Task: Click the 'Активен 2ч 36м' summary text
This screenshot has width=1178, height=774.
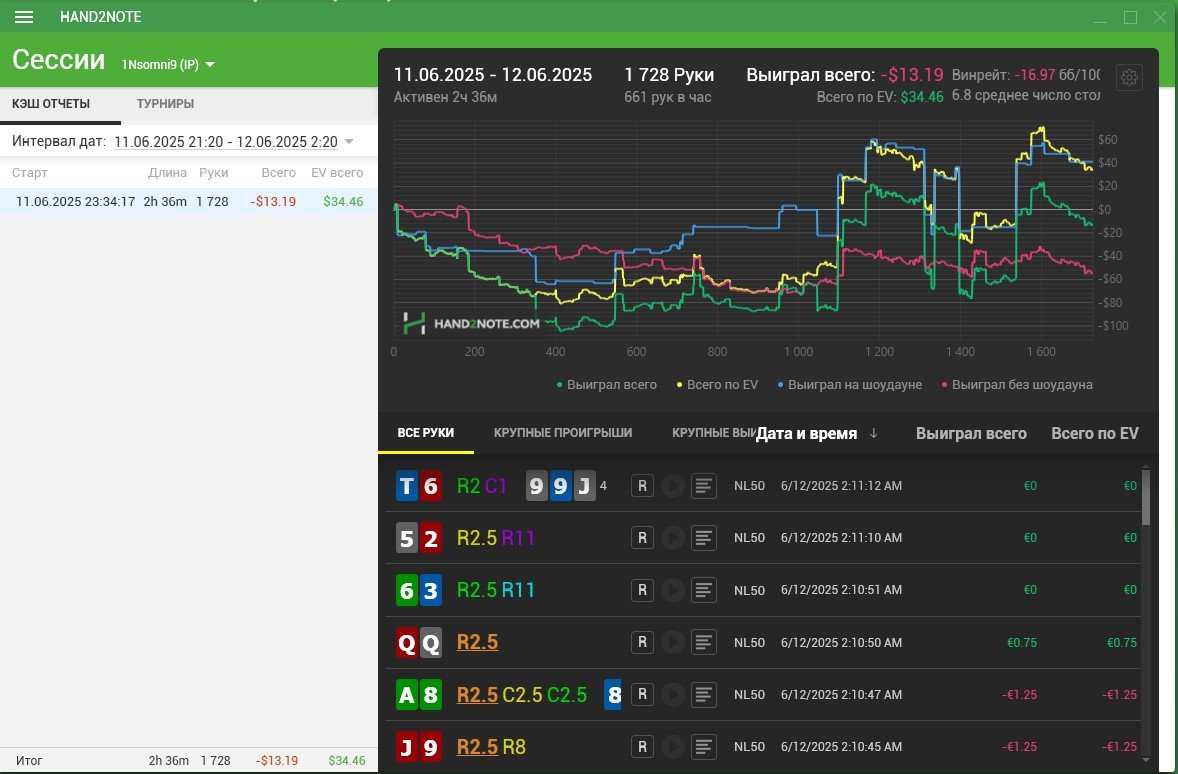Action: pos(446,97)
